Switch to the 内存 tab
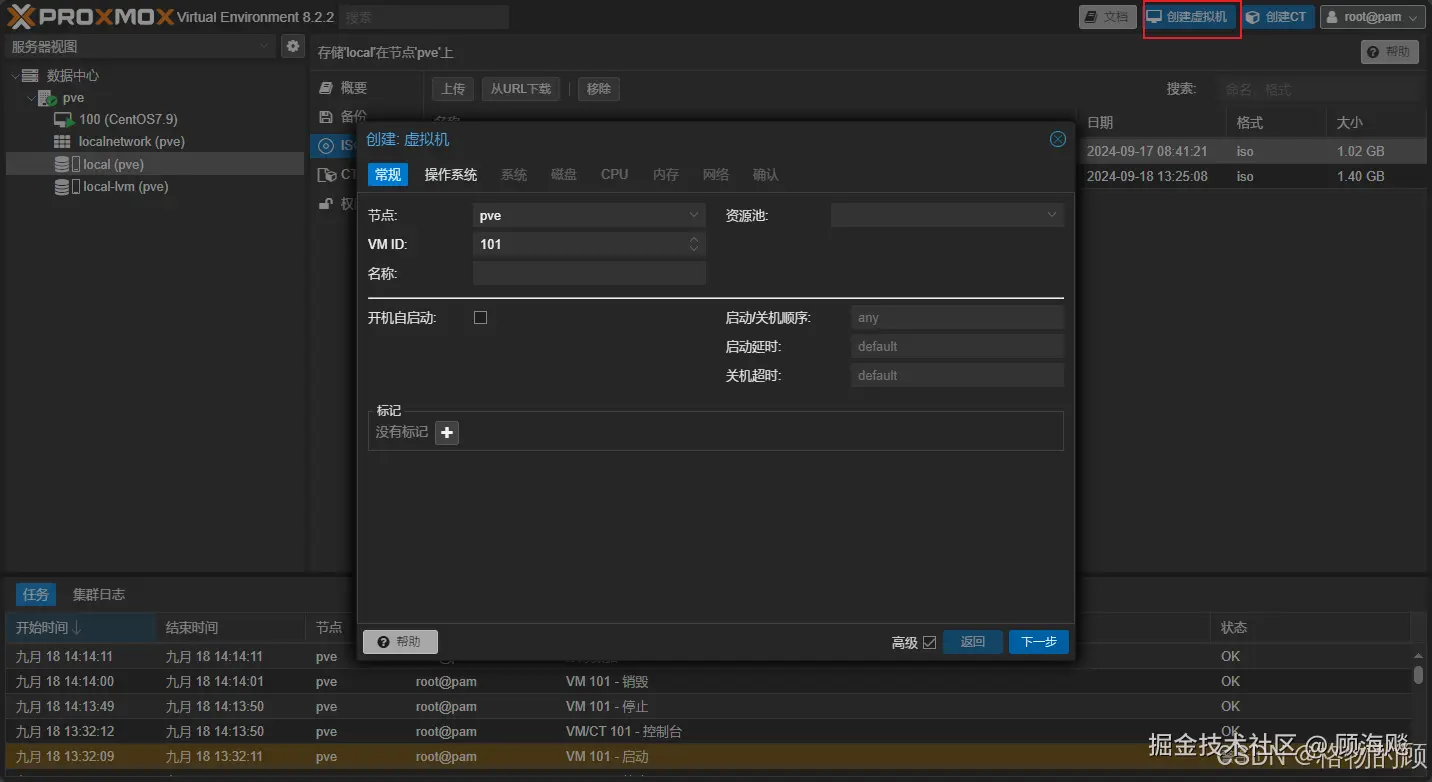 [666, 174]
